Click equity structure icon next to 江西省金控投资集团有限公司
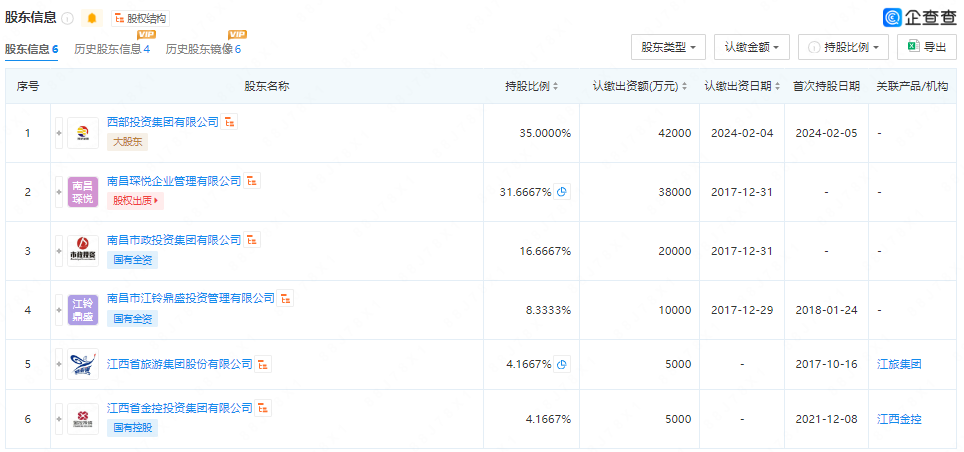The image size is (964, 452). pyautogui.click(x=263, y=408)
